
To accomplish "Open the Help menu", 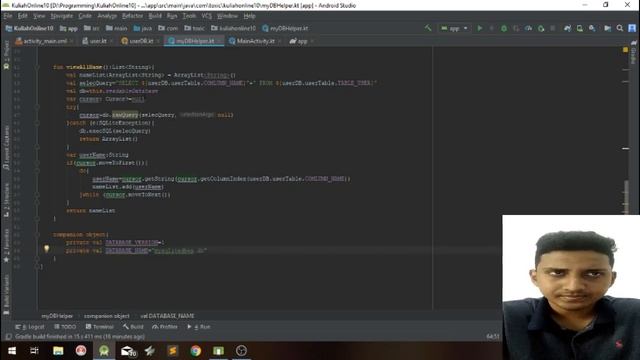I will click(x=249, y=16).
